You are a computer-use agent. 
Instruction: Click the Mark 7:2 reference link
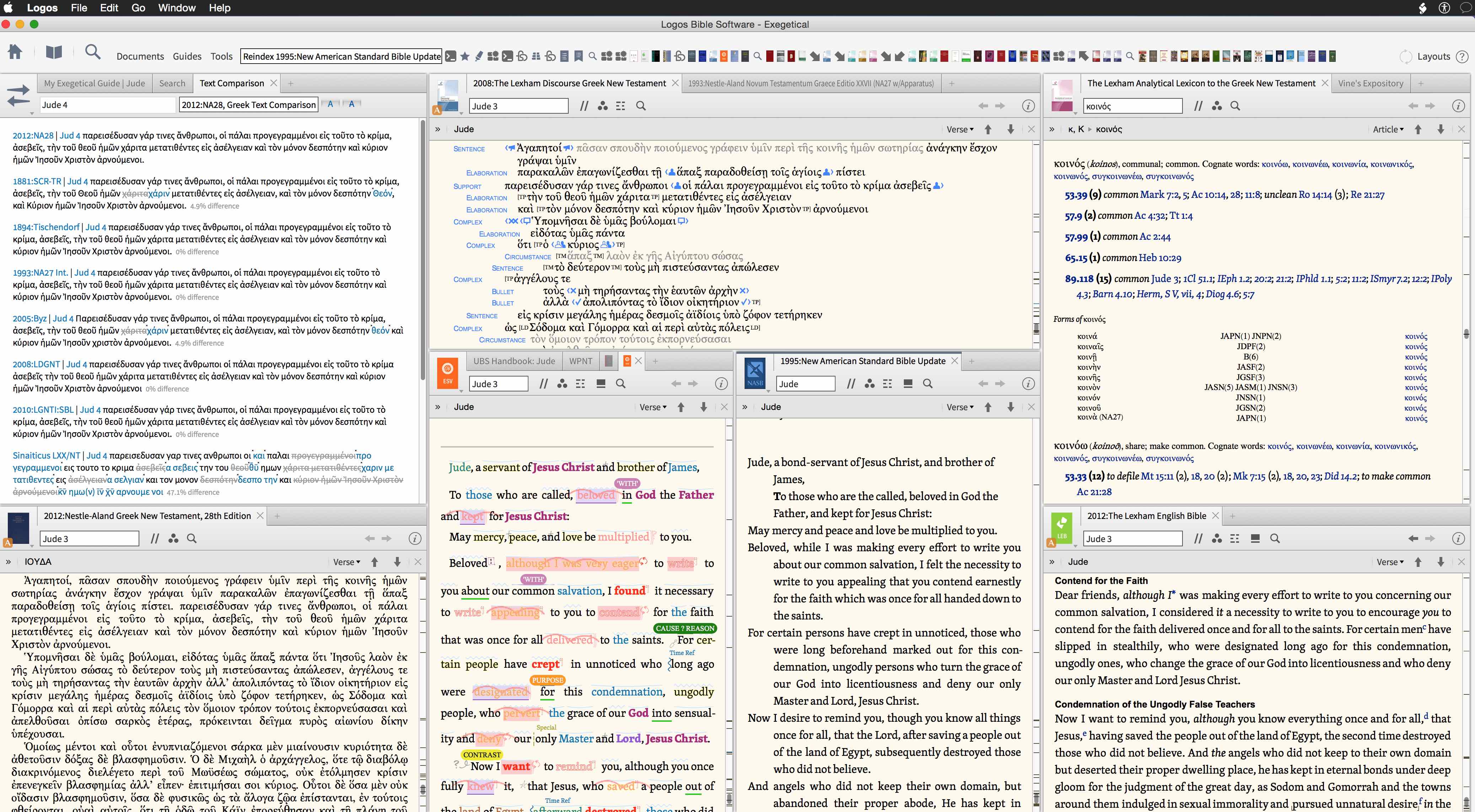click(1160, 195)
